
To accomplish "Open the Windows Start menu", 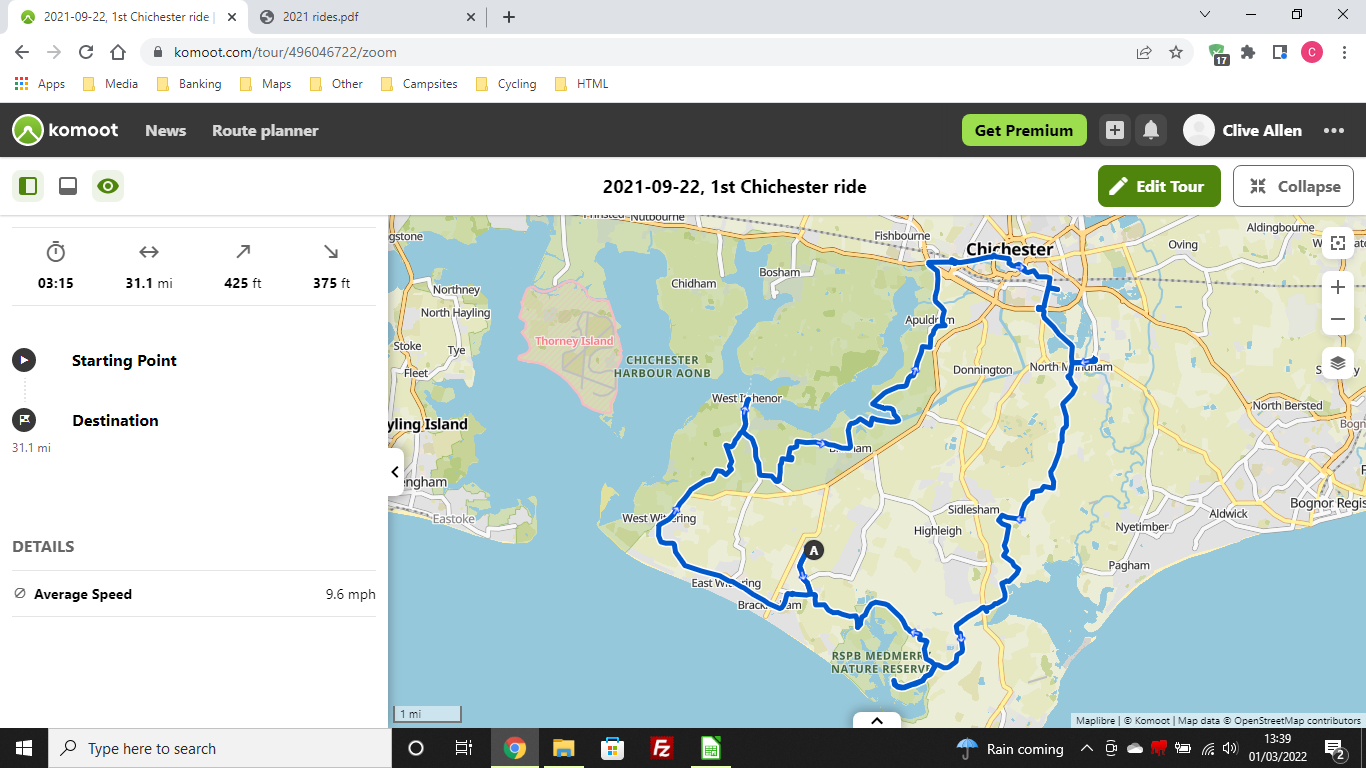I will tap(24, 748).
